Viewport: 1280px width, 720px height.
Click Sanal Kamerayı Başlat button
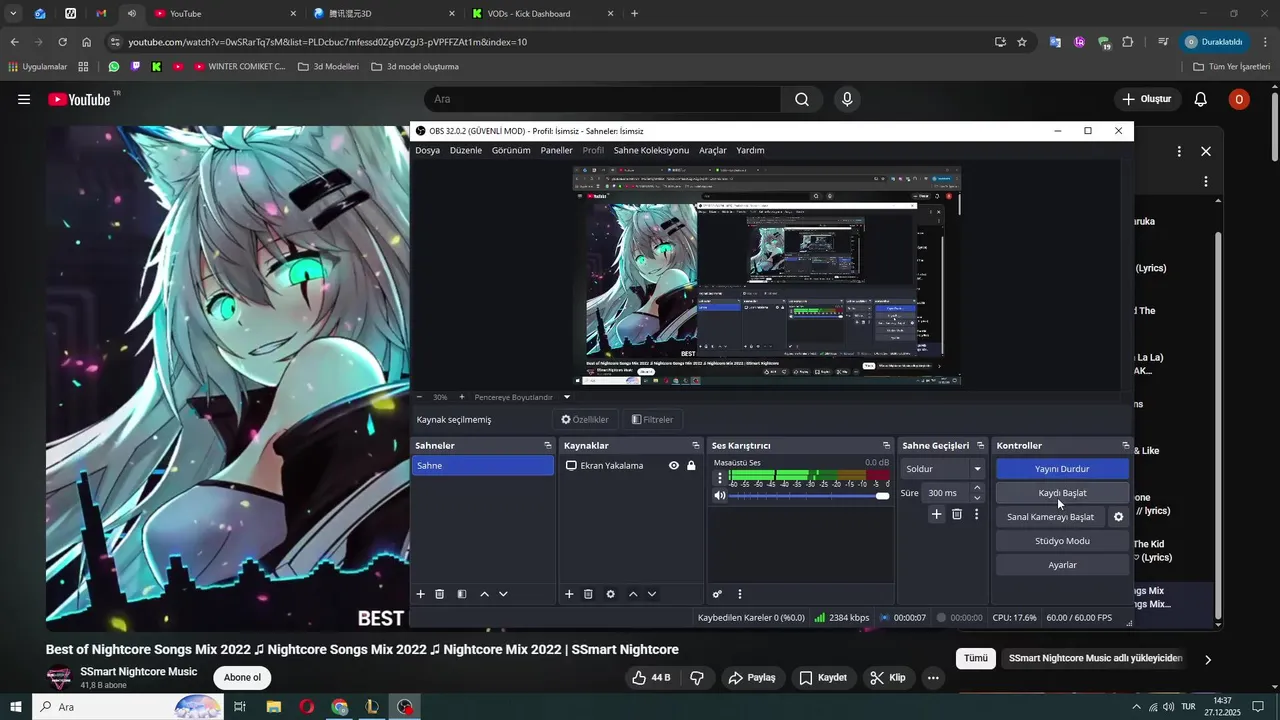1050,517
